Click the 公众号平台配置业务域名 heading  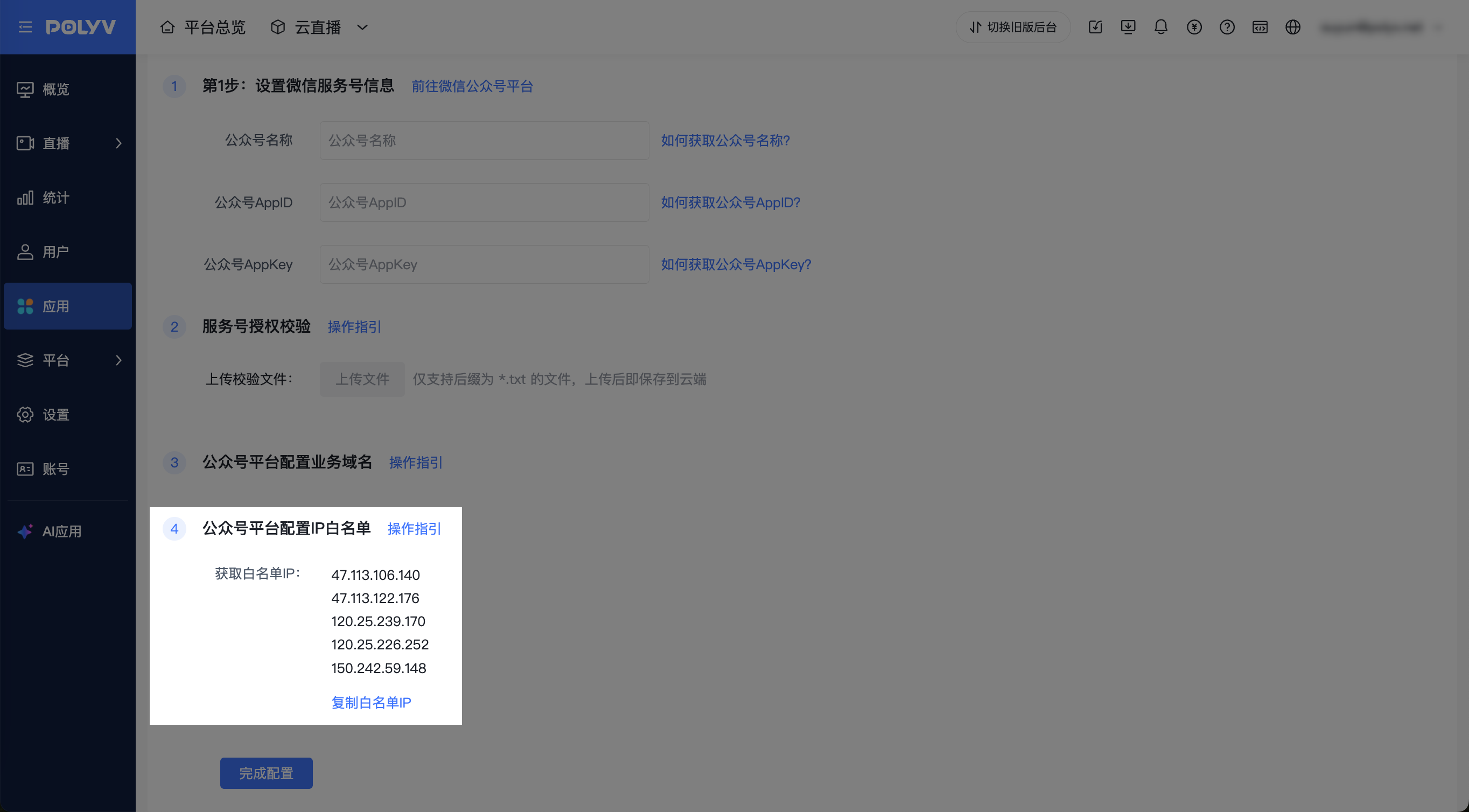tap(288, 462)
